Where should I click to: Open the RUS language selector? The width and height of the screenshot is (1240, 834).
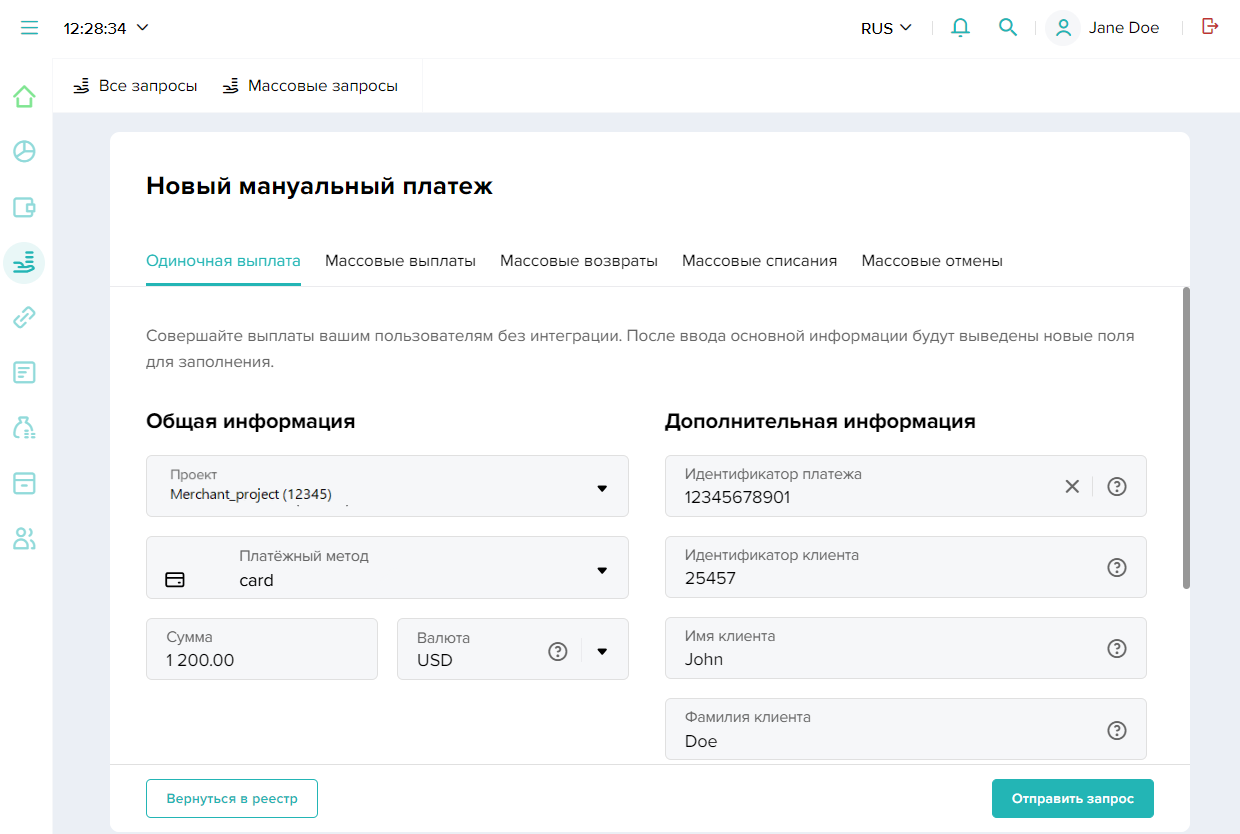tap(886, 28)
